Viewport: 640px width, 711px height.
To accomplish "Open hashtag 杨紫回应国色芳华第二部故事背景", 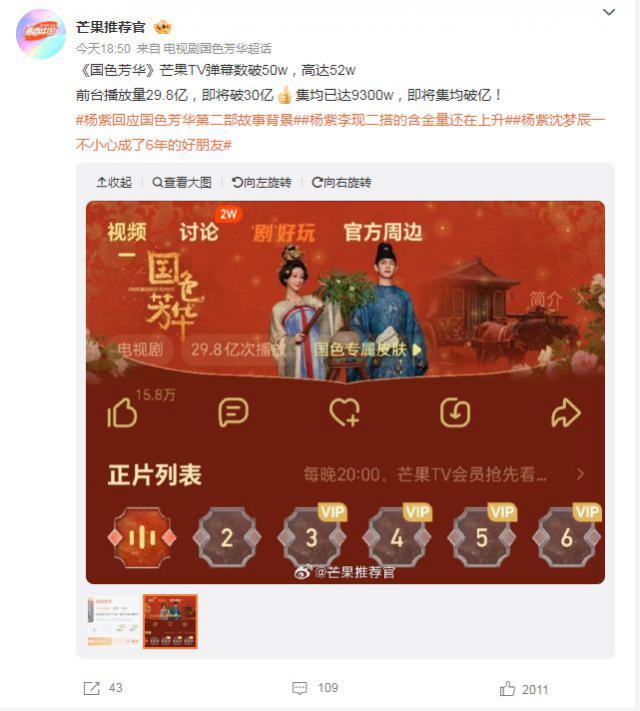I will (x=185, y=120).
